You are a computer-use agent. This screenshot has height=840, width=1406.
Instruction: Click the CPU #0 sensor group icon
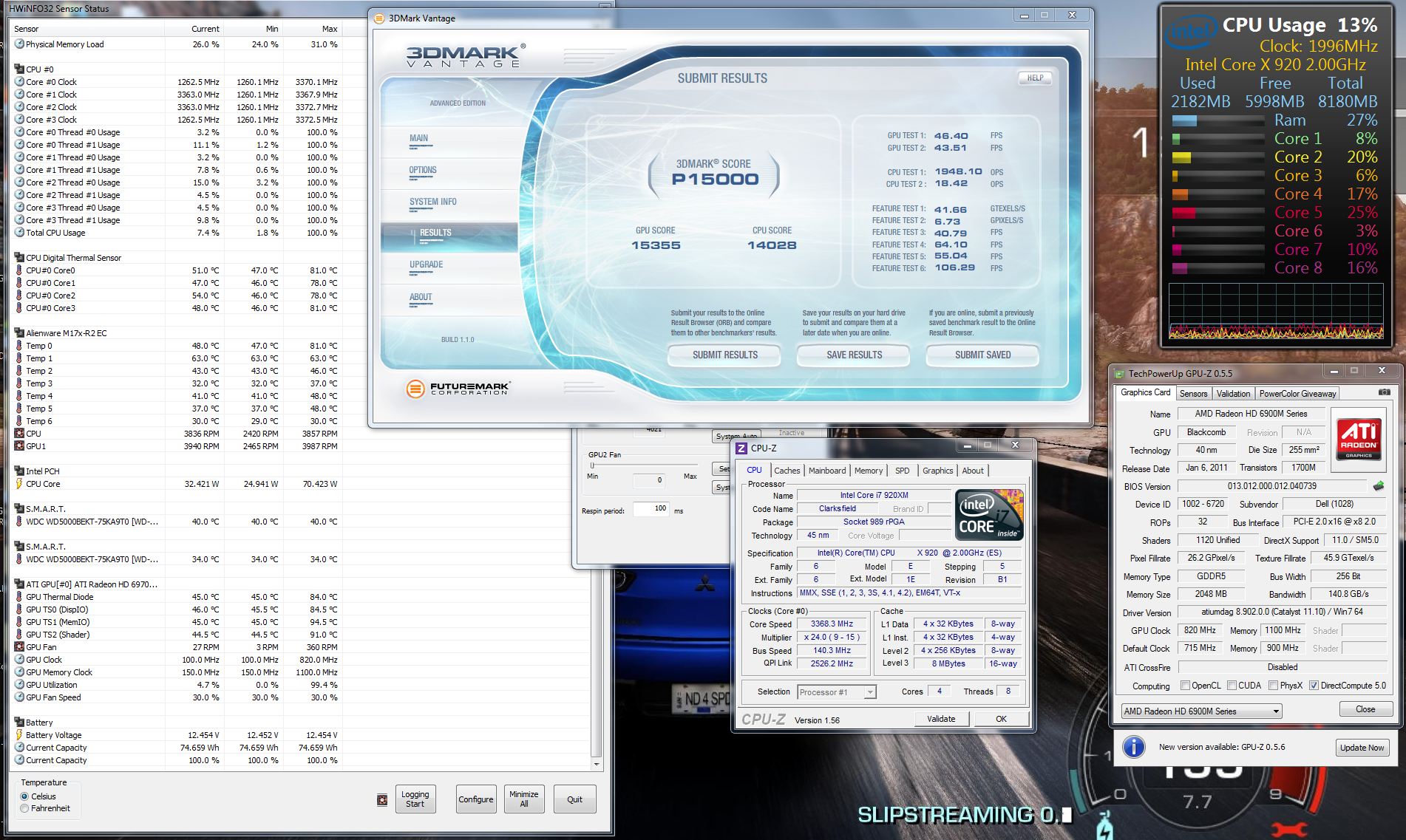[x=19, y=69]
